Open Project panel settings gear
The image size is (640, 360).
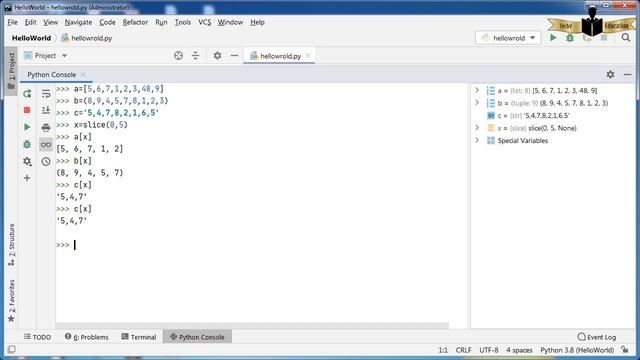(217, 56)
